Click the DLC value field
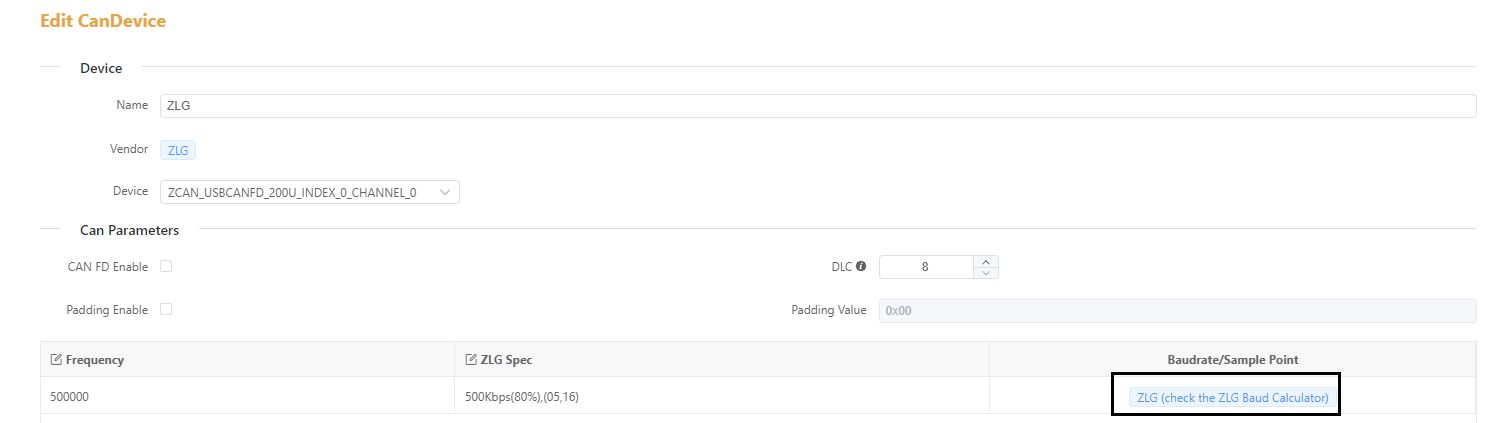 pyautogui.click(x=926, y=267)
